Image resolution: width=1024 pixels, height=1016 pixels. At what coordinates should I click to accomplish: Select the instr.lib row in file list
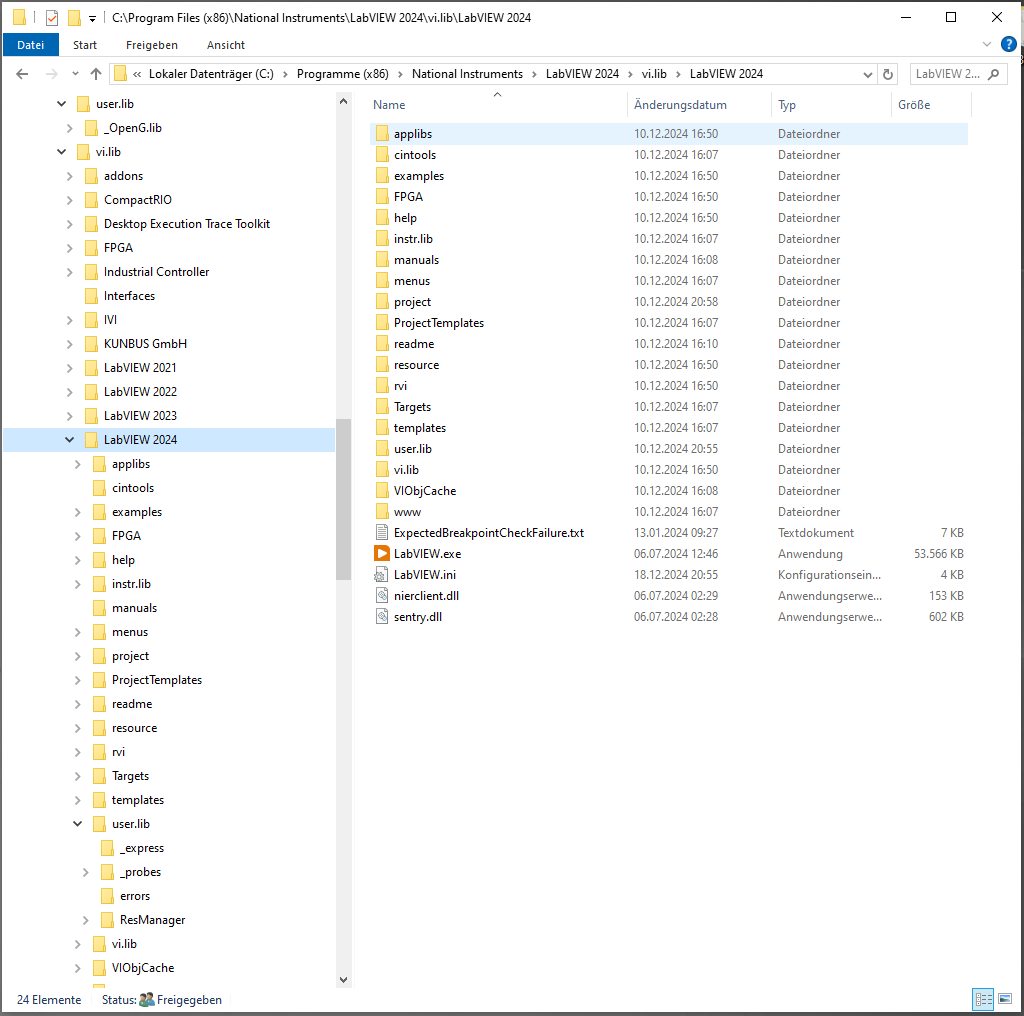pos(669,239)
